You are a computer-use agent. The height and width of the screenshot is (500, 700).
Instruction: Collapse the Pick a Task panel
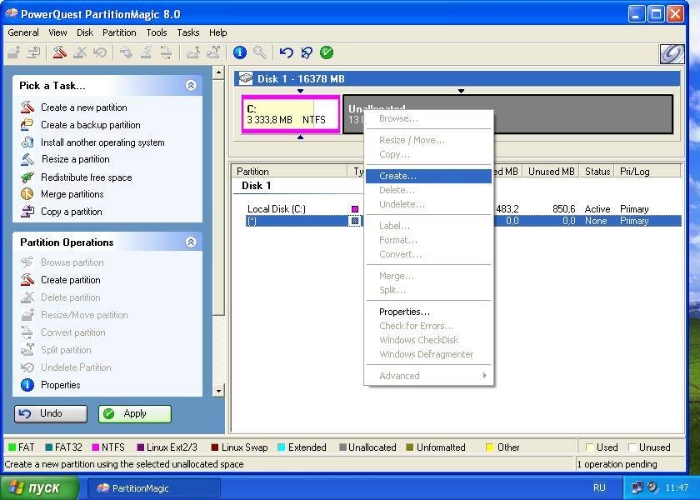(191, 86)
